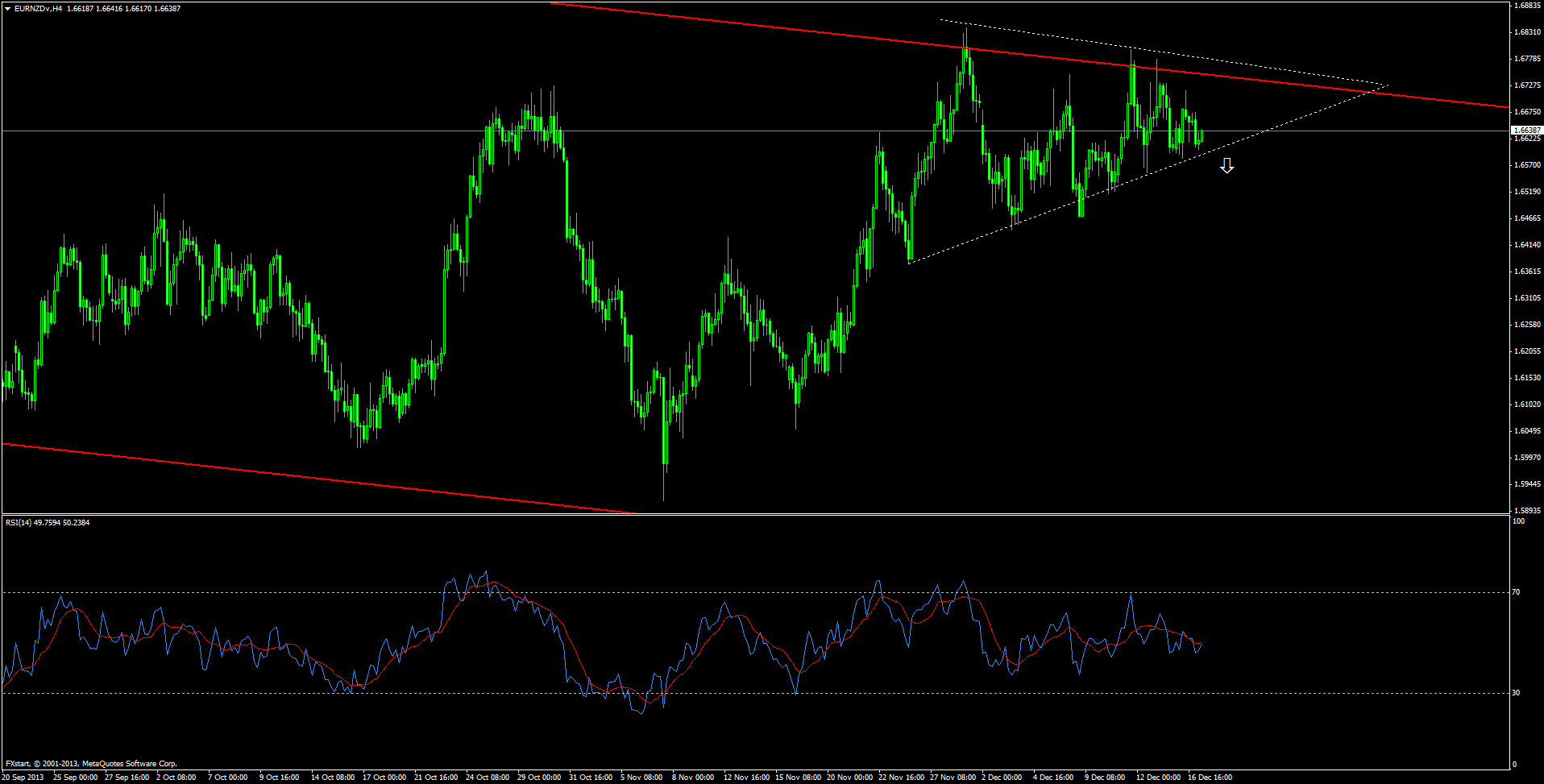
Task: Select the lower red channel trend line
Action: (318, 478)
